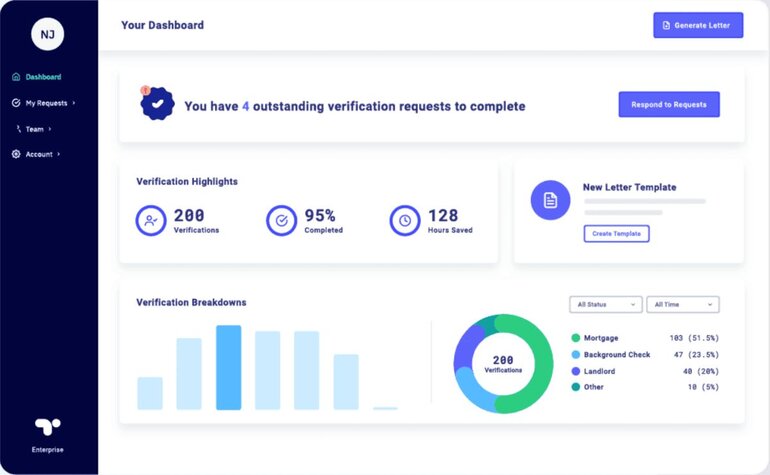
Task: Open the All Time dropdown
Action: click(683, 305)
